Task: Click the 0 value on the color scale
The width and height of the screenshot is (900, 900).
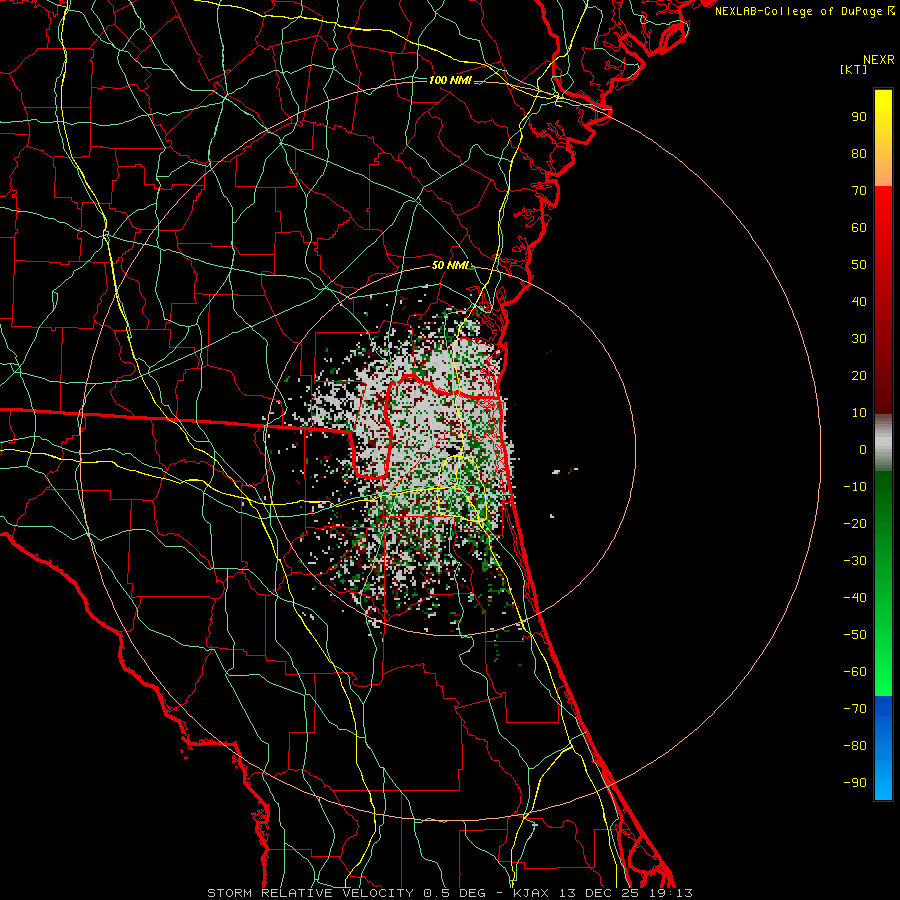Action: (863, 450)
